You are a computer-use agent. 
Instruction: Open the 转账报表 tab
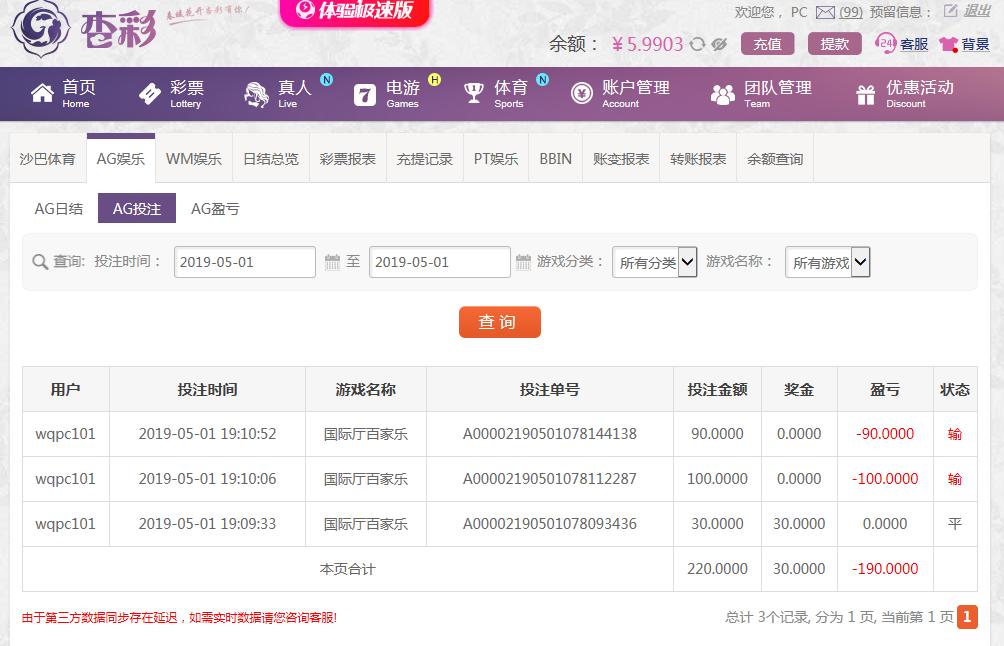click(x=698, y=159)
